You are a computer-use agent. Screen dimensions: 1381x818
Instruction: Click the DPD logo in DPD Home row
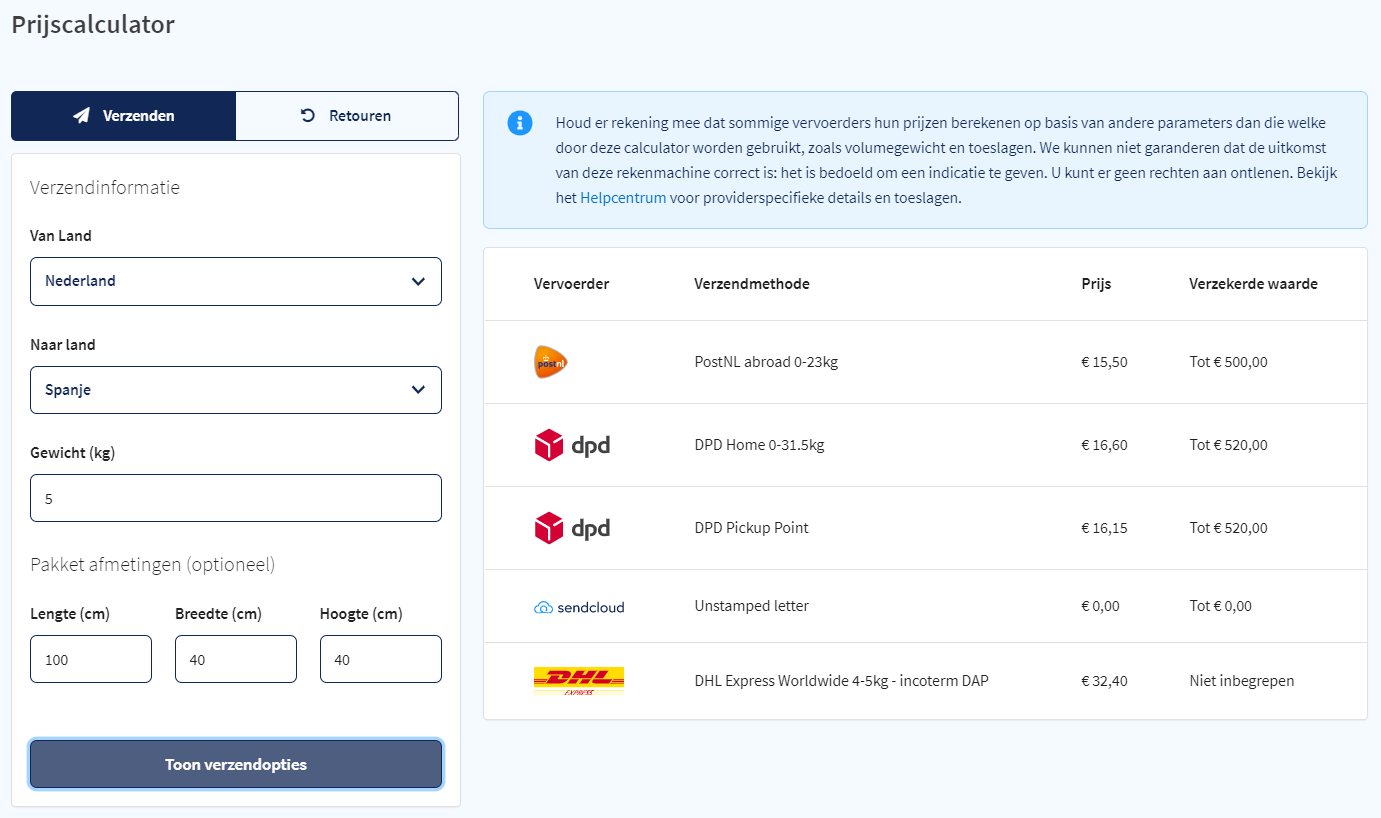click(x=572, y=445)
